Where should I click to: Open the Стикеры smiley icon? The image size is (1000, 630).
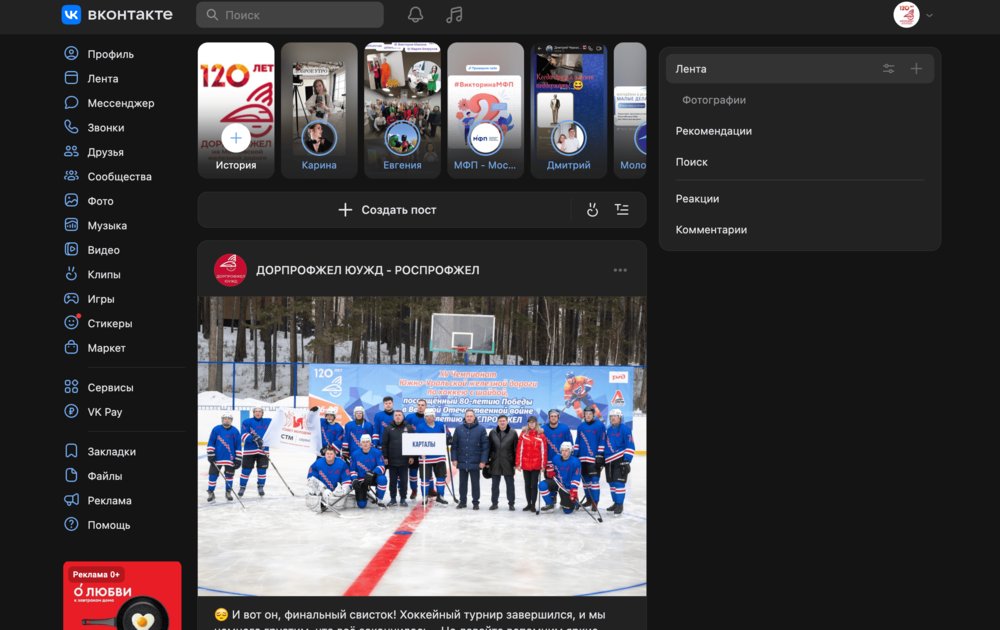point(71,323)
